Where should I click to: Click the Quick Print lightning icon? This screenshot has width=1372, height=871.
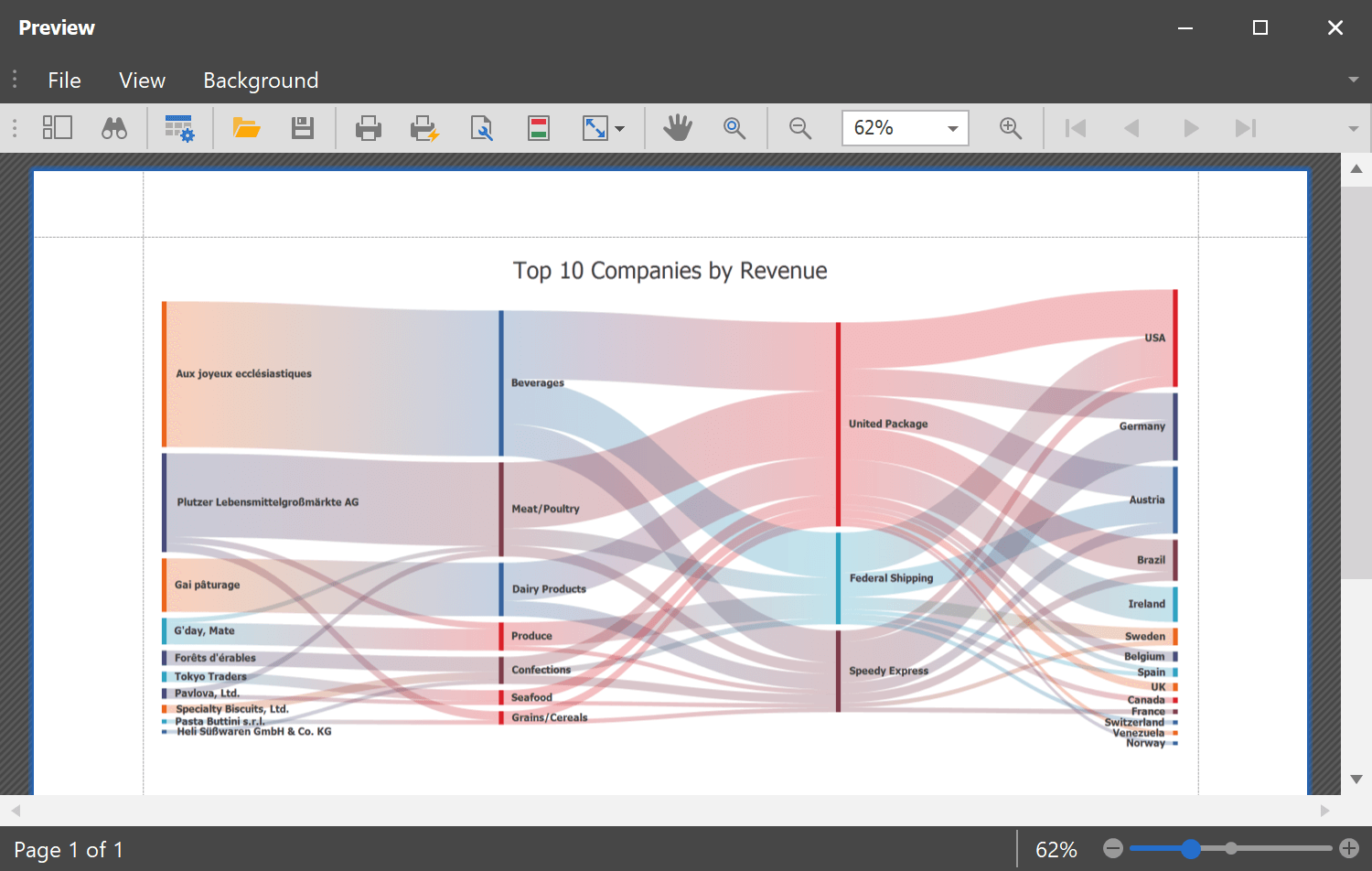click(424, 128)
